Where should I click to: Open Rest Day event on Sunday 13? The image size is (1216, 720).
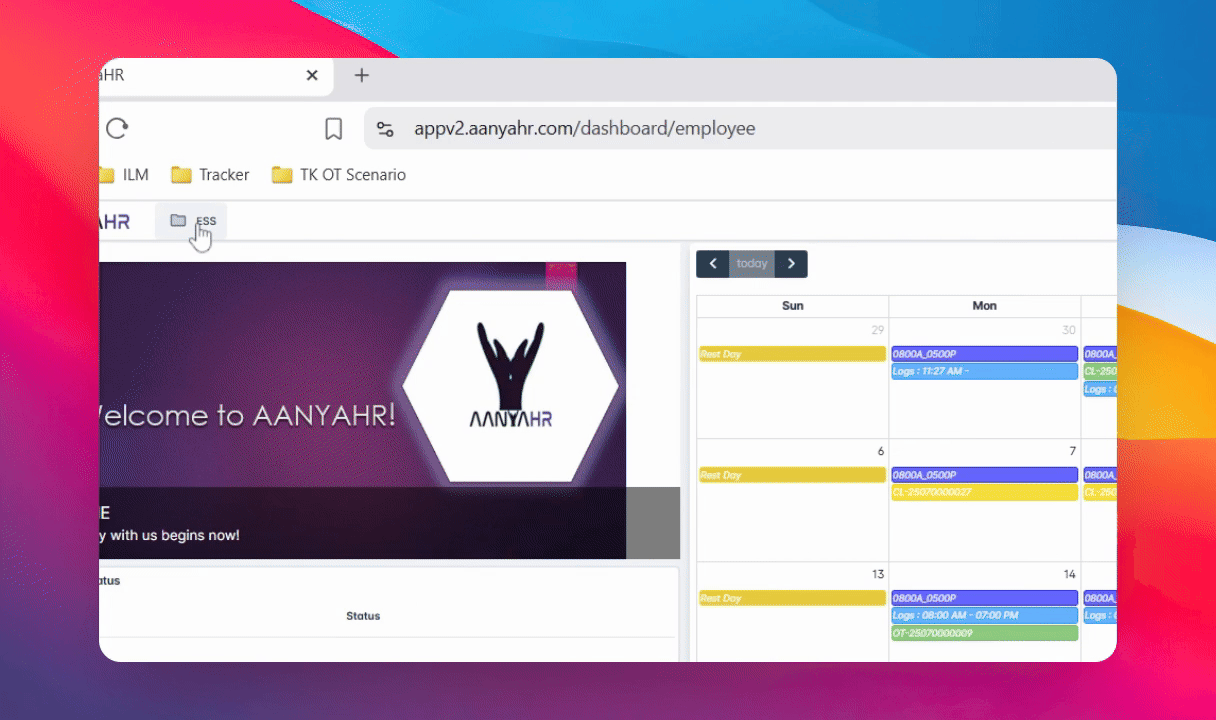[792, 598]
